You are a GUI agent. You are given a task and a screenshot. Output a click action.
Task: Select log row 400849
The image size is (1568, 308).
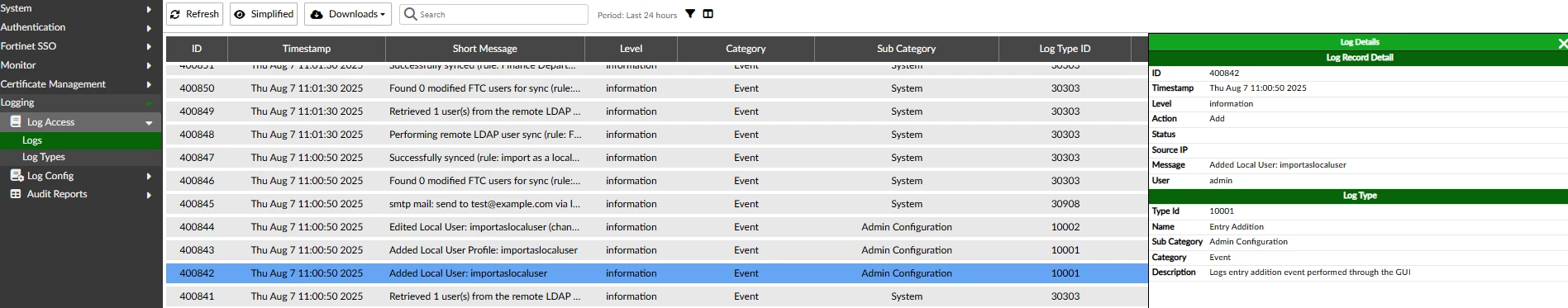[656, 111]
